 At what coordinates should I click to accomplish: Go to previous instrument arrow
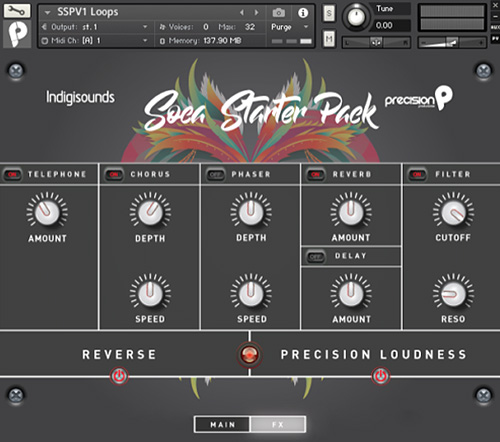tap(242, 13)
